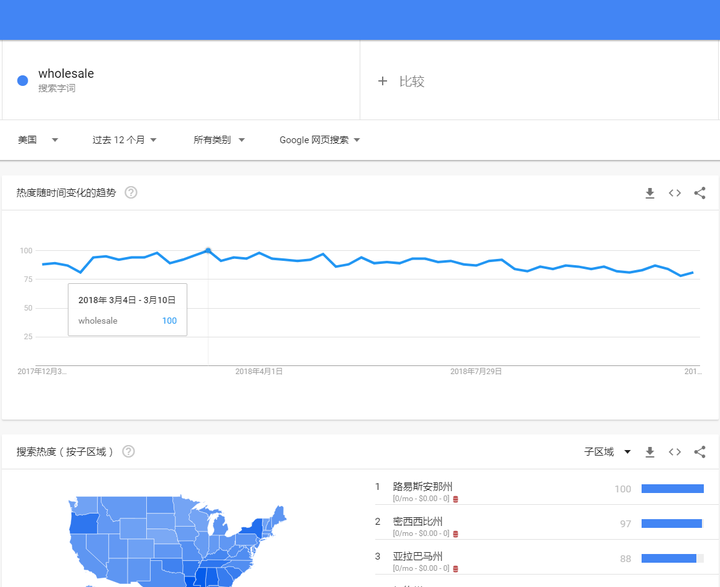Add a comparison term with 比较
Image resolution: width=720 pixels, height=587 pixels.
(401, 81)
